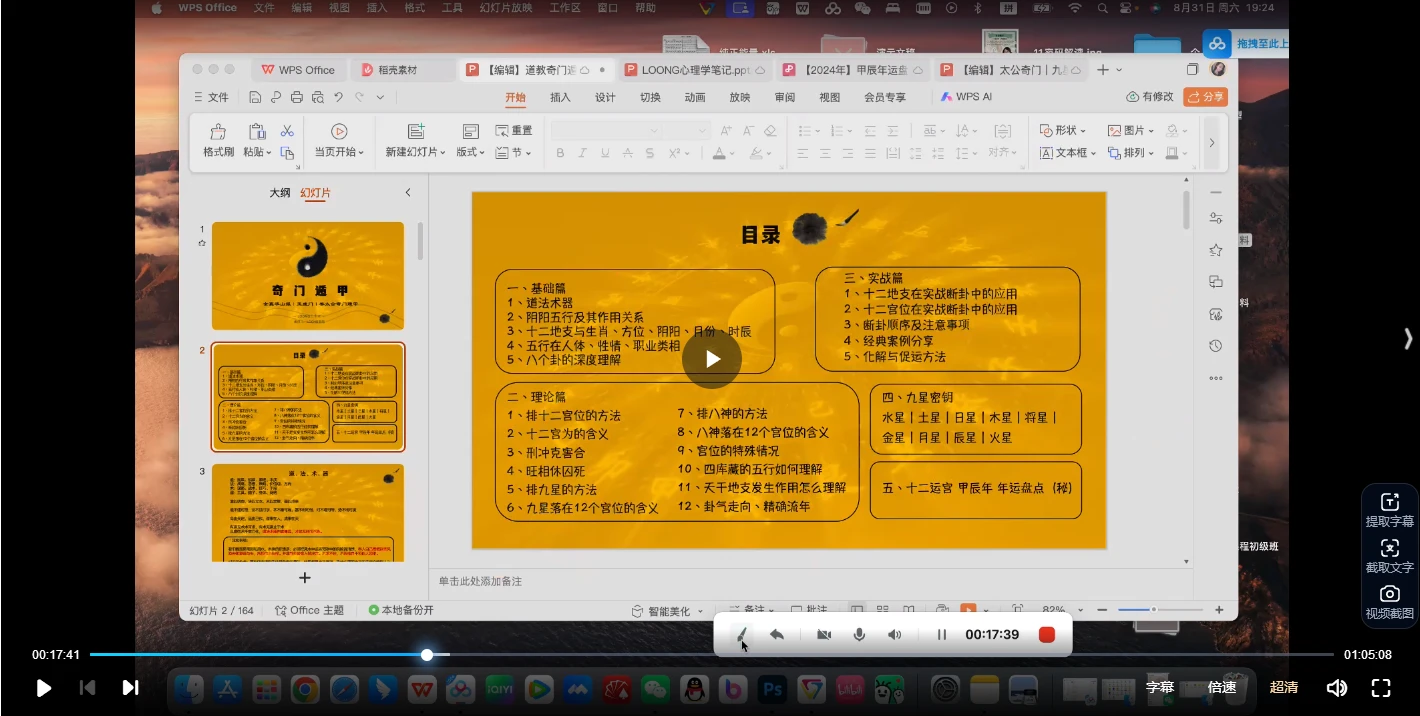This screenshot has width=1420, height=716.
Task: Toggle the microphone in recording toolbar
Action: [x=859, y=634]
